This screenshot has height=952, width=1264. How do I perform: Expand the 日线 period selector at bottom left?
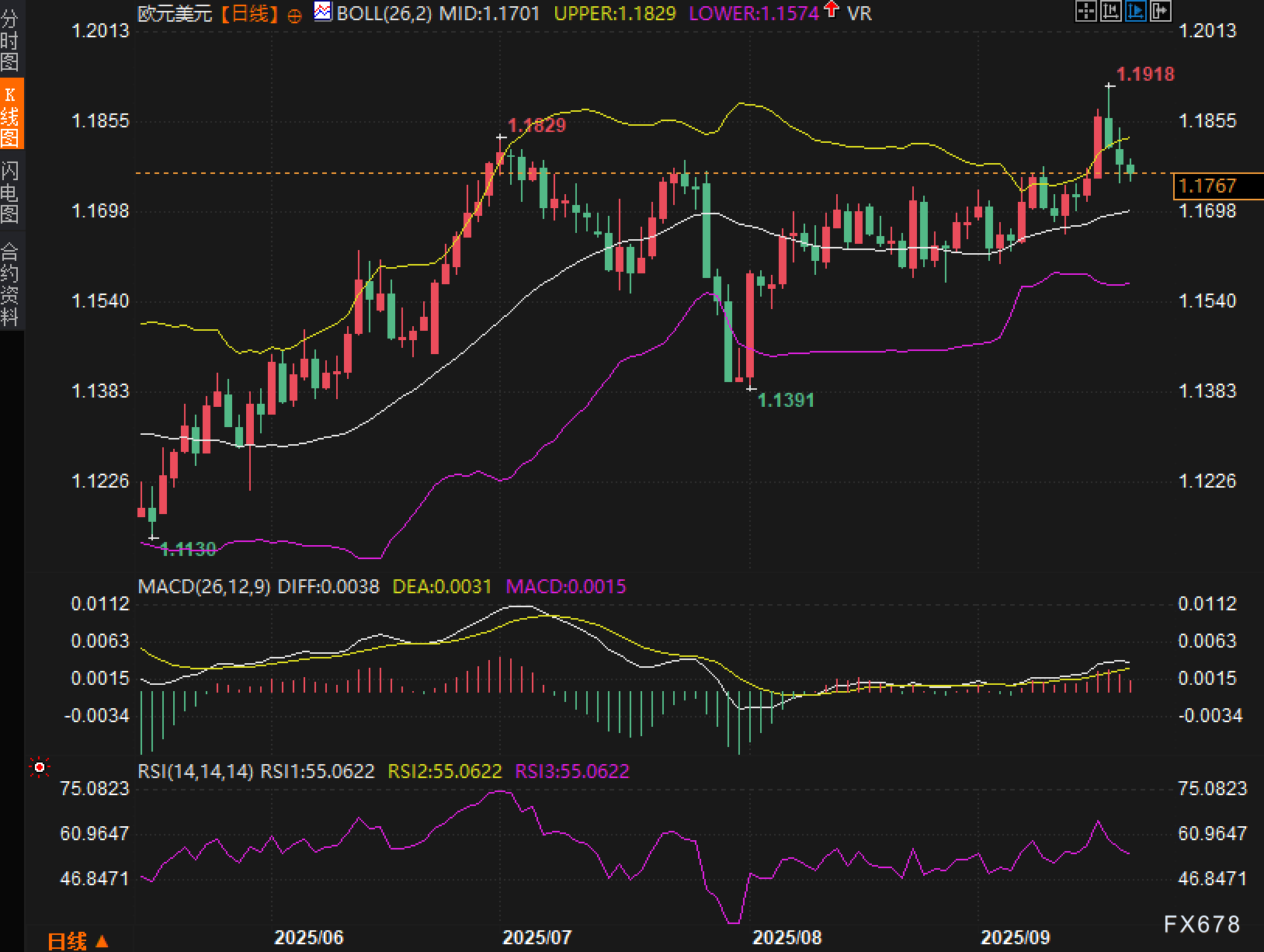68,941
